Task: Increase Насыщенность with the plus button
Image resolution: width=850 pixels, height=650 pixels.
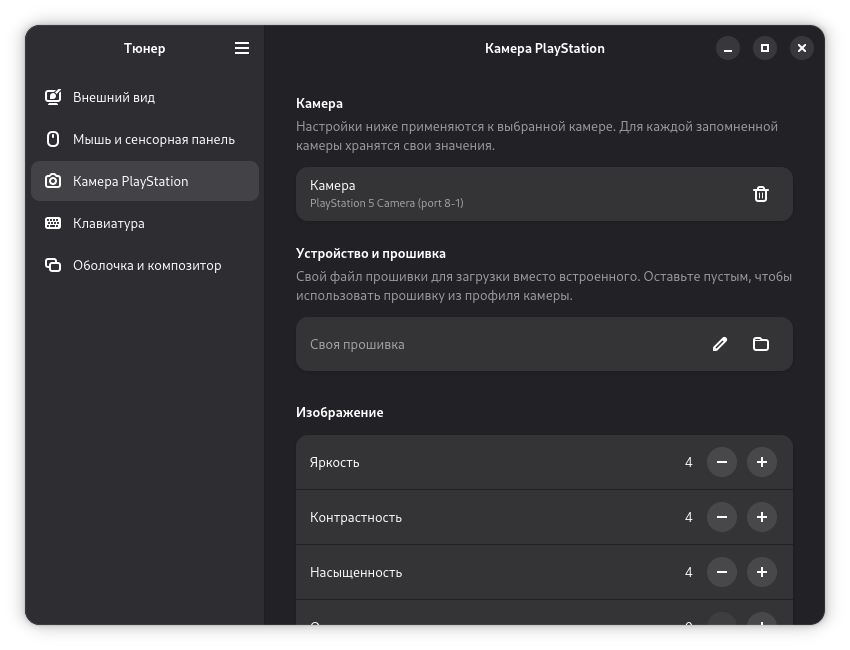Action: click(762, 572)
